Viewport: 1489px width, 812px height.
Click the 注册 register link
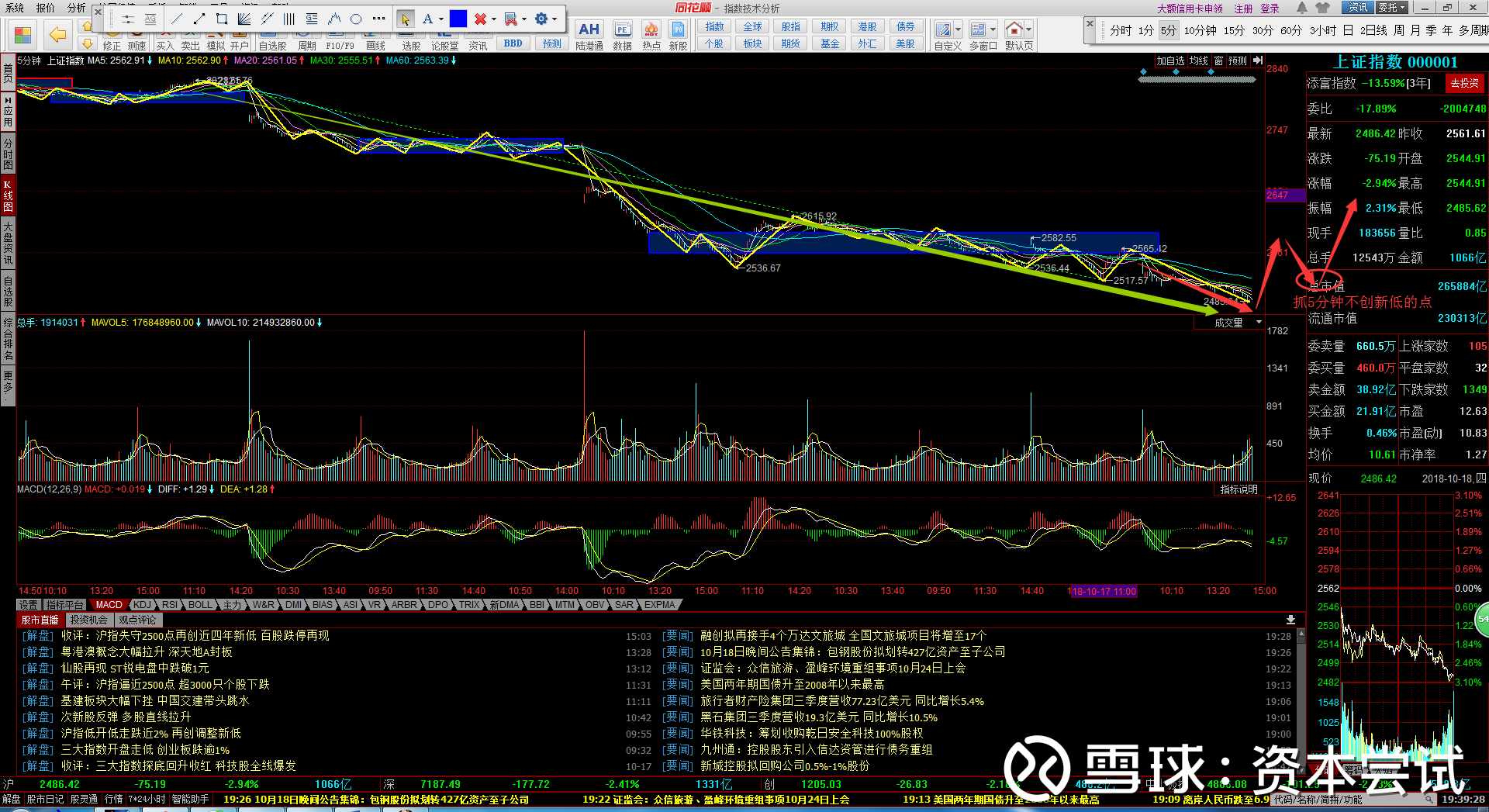click(x=1244, y=9)
